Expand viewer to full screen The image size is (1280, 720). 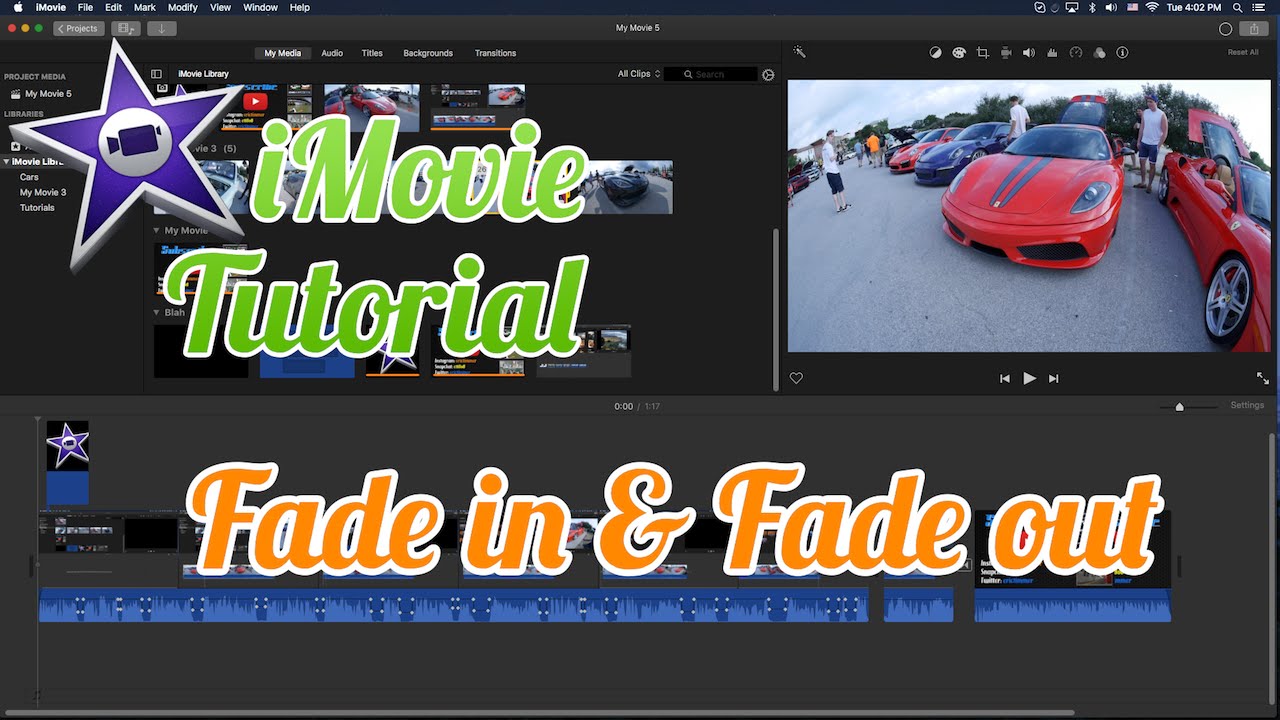click(1263, 378)
